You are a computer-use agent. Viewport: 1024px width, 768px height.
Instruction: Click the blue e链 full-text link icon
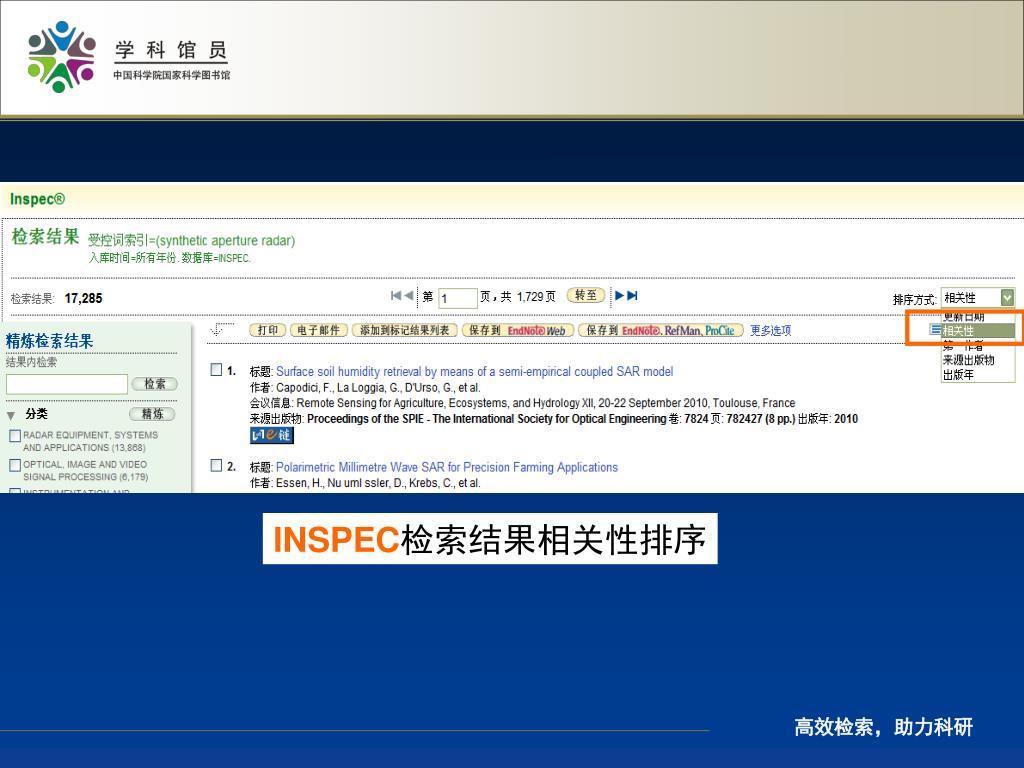point(272,435)
